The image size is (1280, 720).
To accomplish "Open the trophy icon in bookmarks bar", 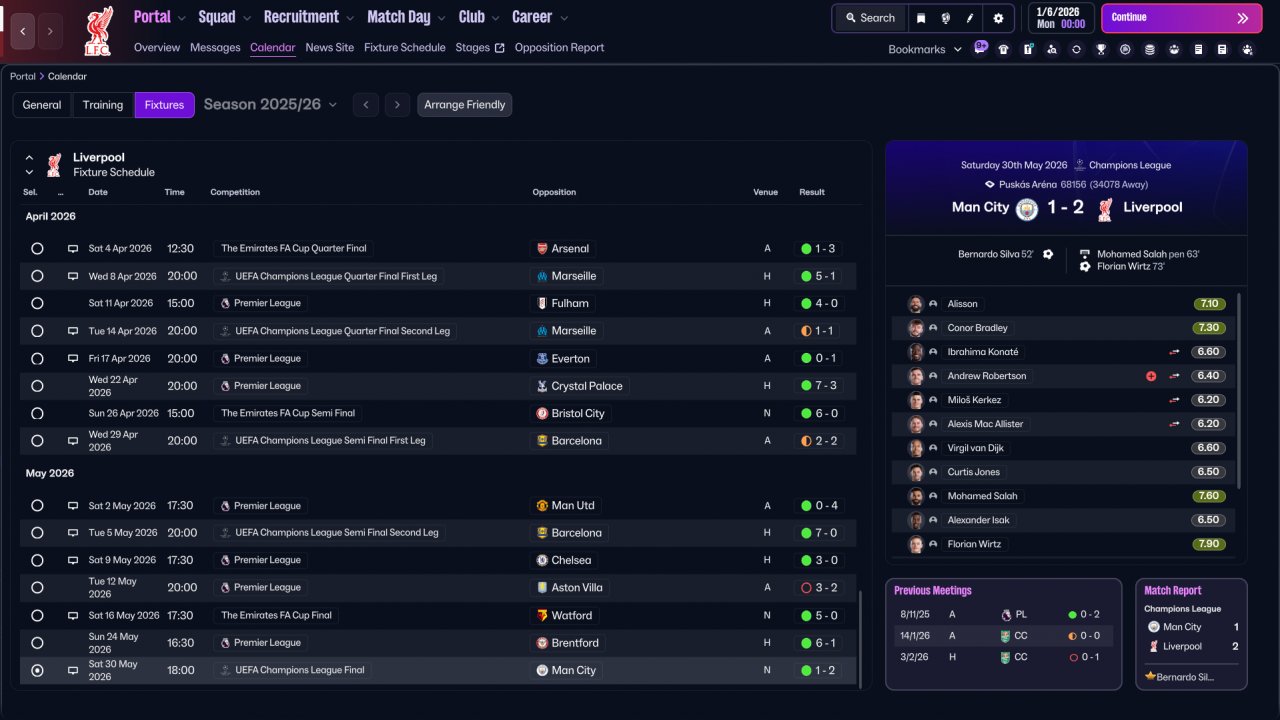I will coord(1101,49).
